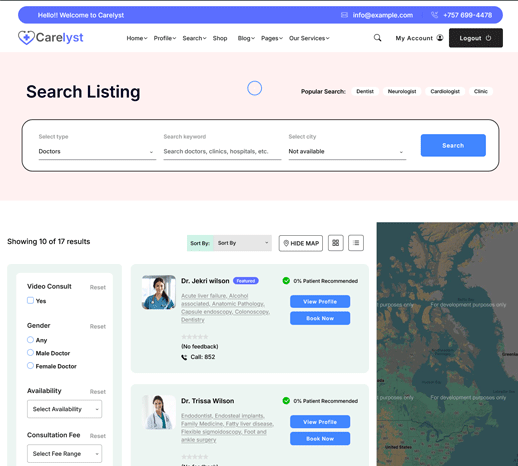Switch to list view layout icon
518x466 pixels.
tap(356, 243)
